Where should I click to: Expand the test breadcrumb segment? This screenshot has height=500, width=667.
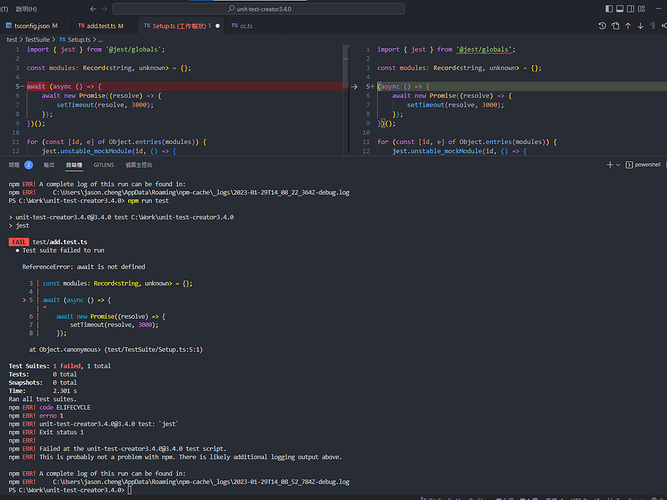(12, 39)
